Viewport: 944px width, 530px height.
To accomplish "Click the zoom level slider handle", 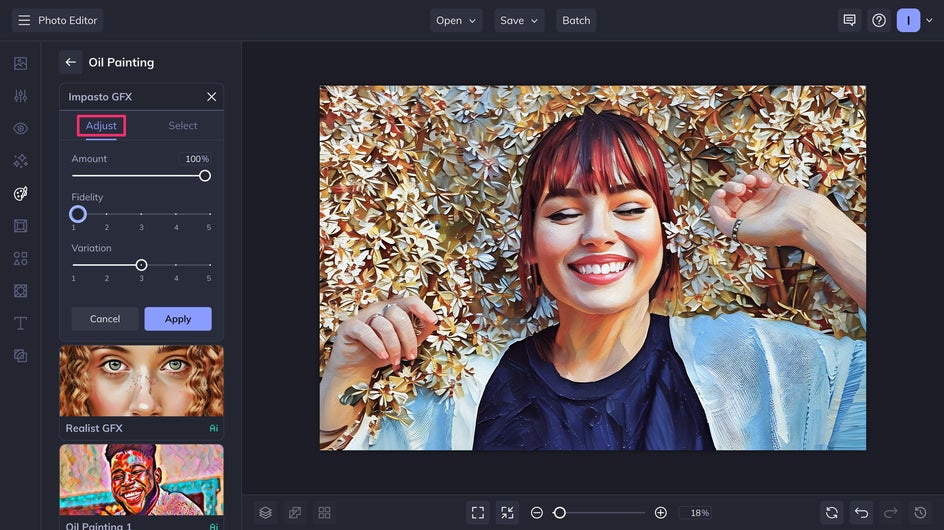I will [x=559, y=513].
